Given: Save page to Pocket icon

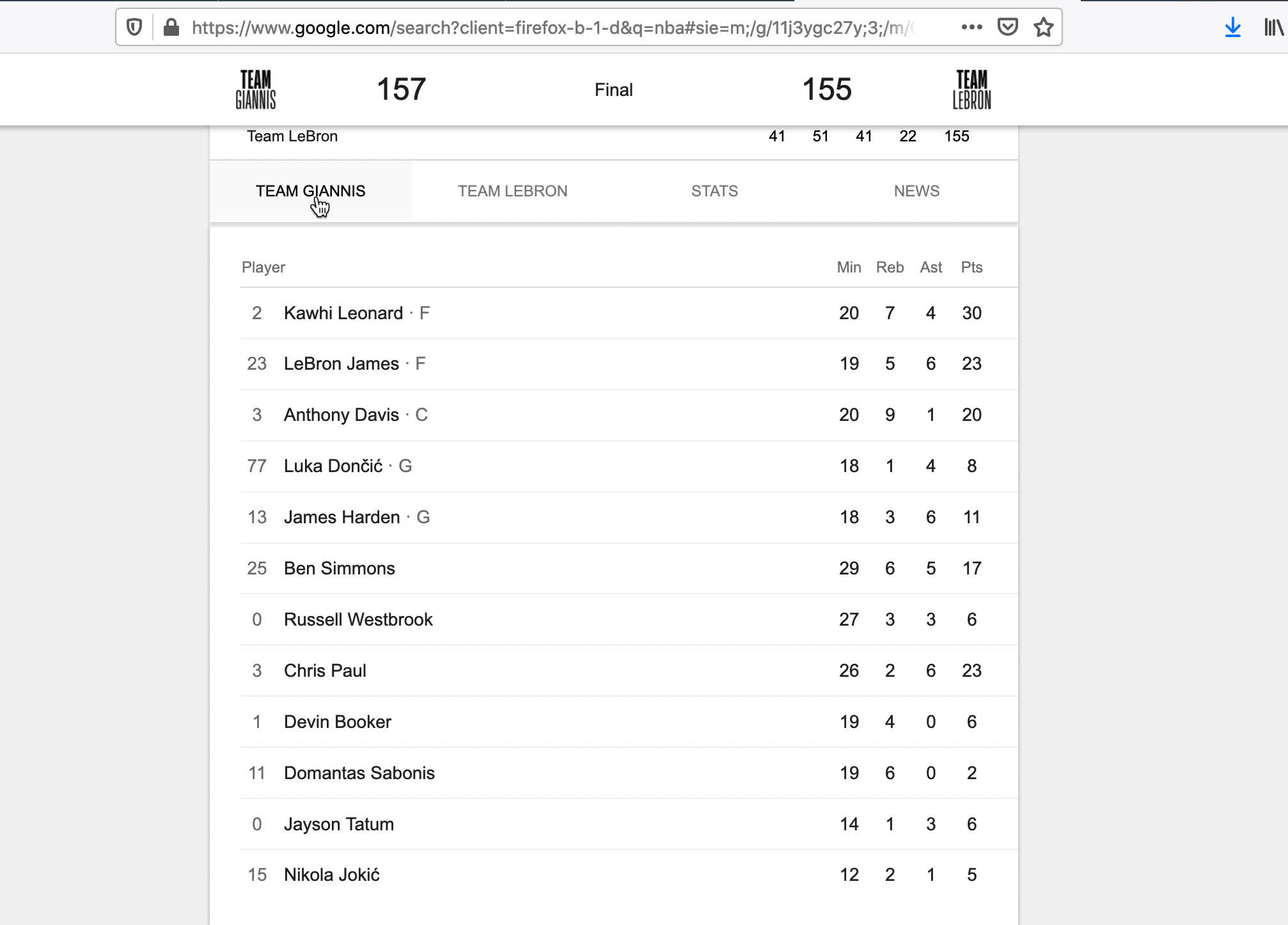Looking at the screenshot, I should coord(1007,27).
